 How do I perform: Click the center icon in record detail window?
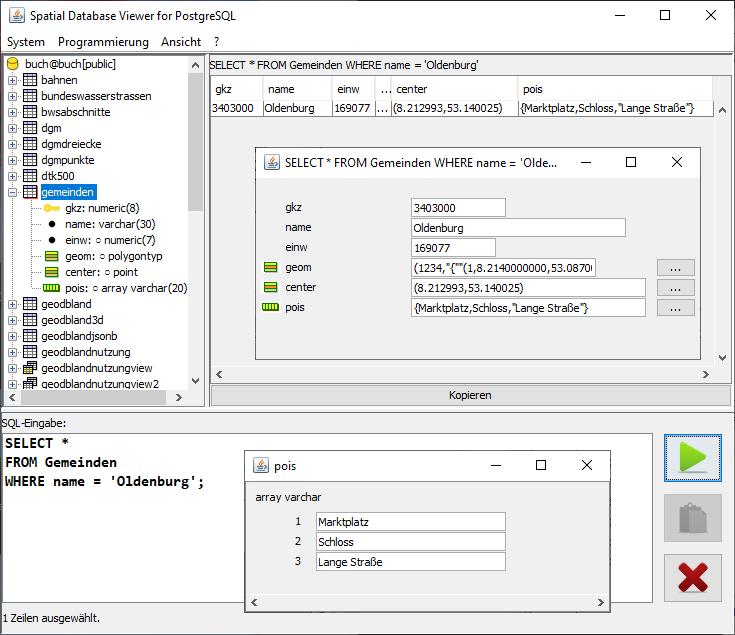tap(270, 287)
